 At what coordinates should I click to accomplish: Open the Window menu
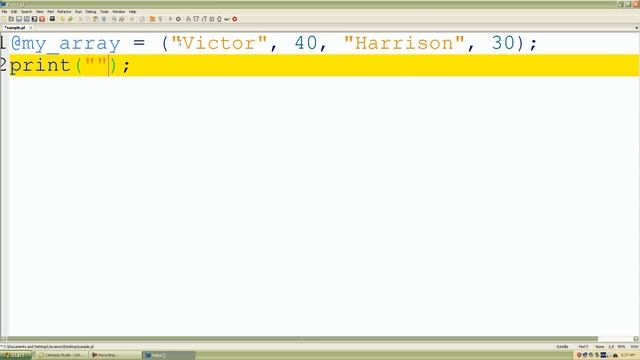pyautogui.click(x=119, y=12)
